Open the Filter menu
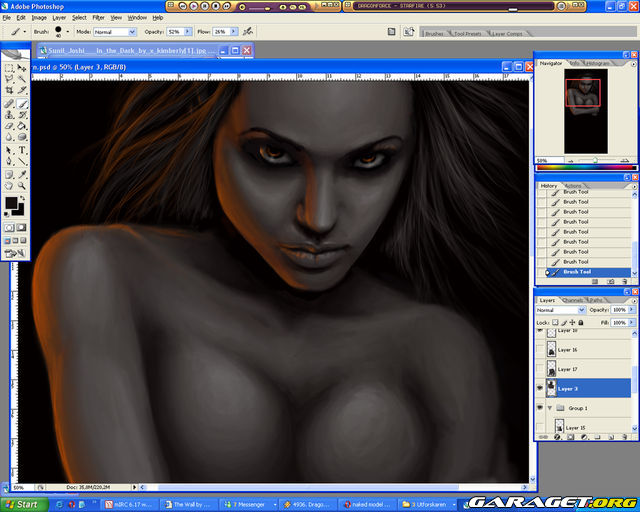 (98, 17)
